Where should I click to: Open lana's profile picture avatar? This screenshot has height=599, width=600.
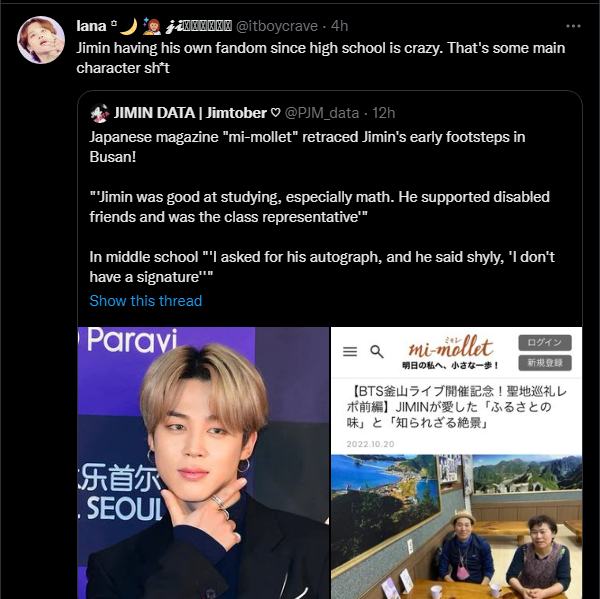point(41,40)
